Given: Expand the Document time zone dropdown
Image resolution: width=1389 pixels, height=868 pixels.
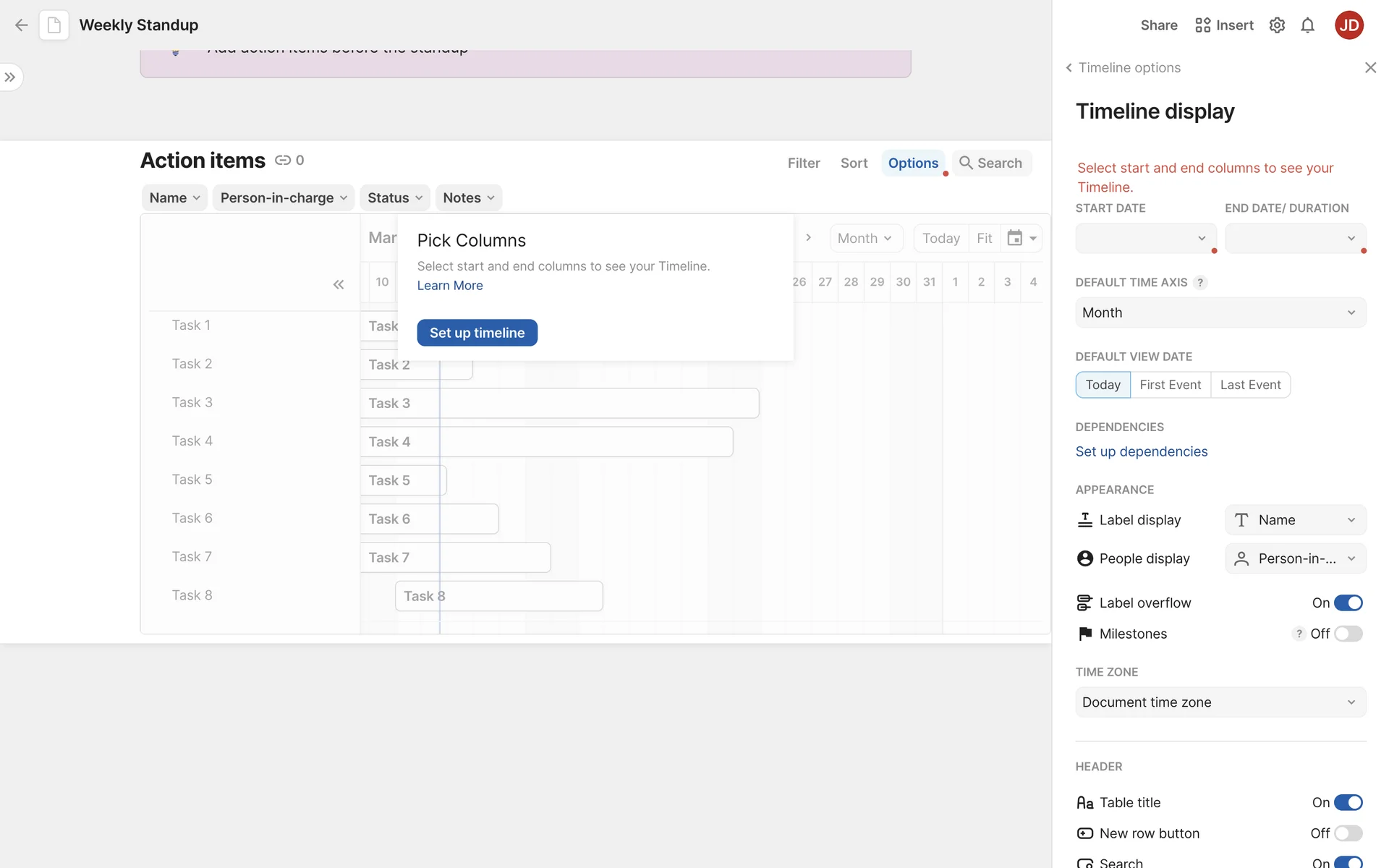Looking at the screenshot, I should [1220, 702].
